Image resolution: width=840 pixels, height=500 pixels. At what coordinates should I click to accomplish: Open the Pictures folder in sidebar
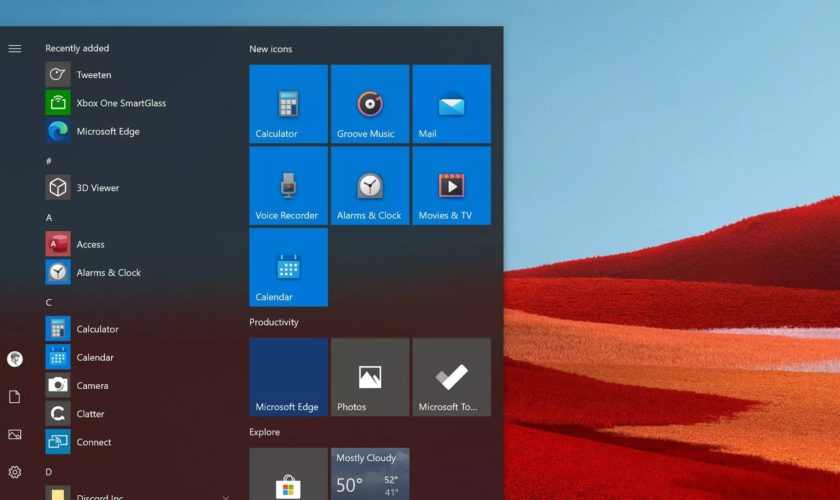tap(15, 434)
